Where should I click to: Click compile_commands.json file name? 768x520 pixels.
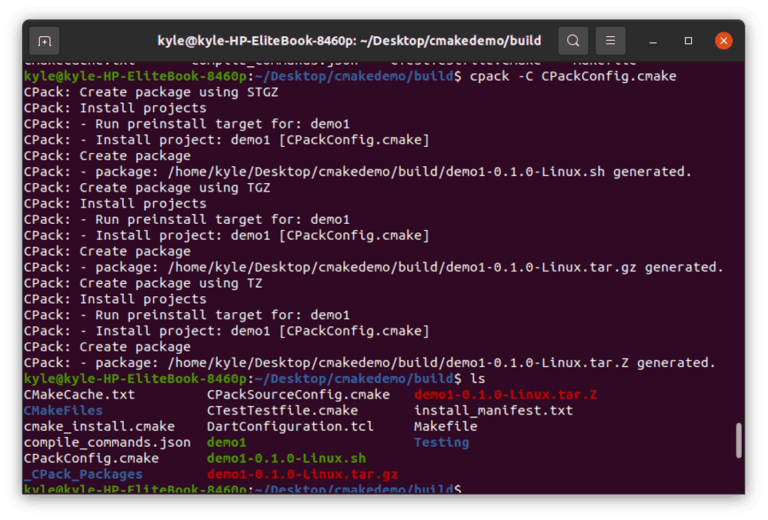(107, 443)
